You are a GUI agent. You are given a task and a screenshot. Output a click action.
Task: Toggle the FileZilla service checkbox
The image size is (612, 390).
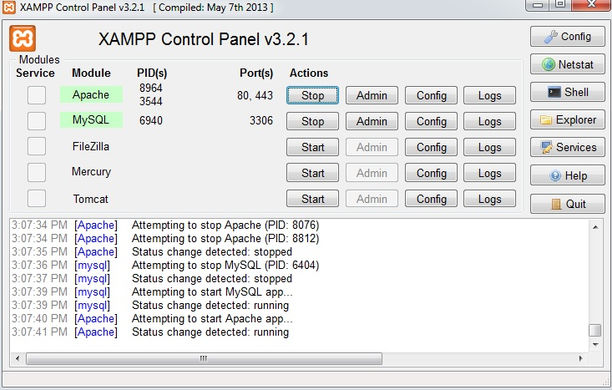coord(36,146)
